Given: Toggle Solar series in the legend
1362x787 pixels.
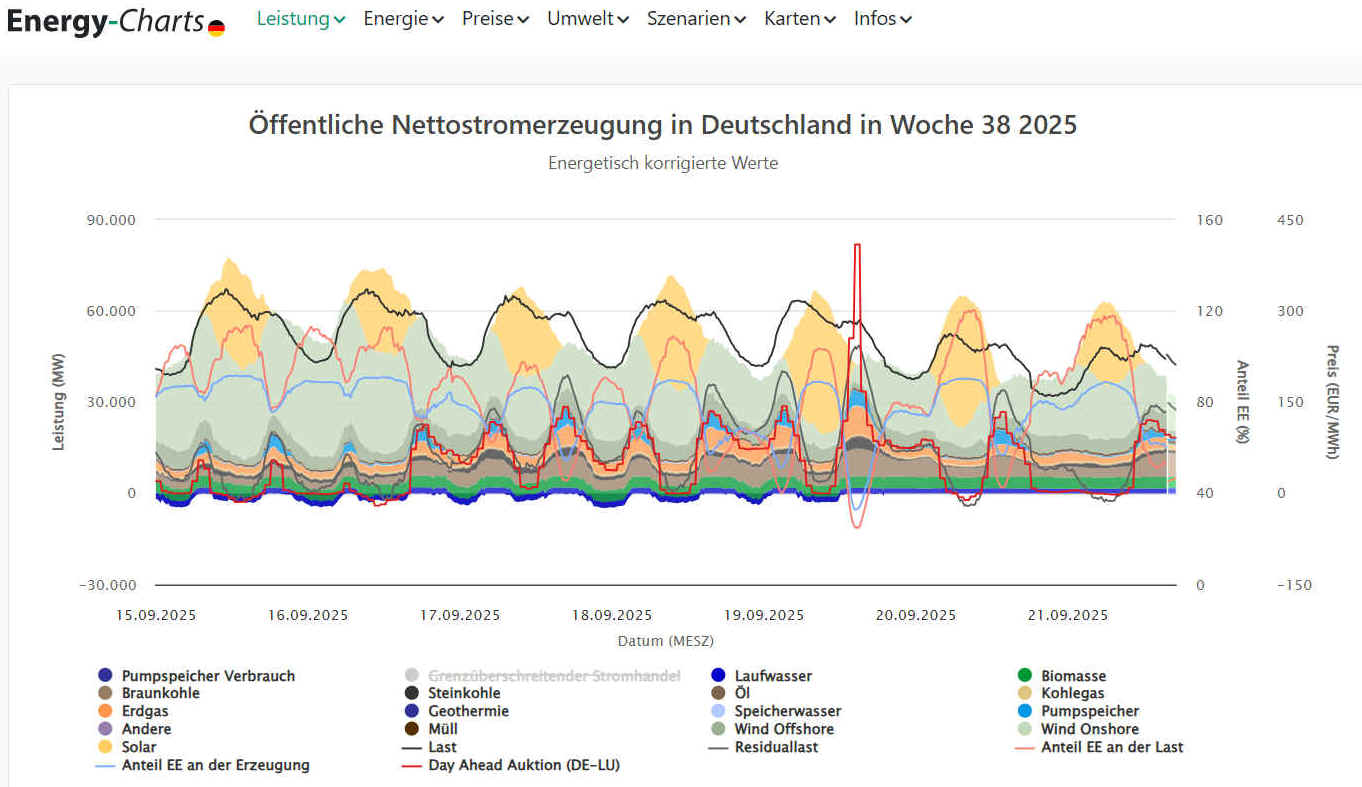Looking at the screenshot, I should coord(138,747).
